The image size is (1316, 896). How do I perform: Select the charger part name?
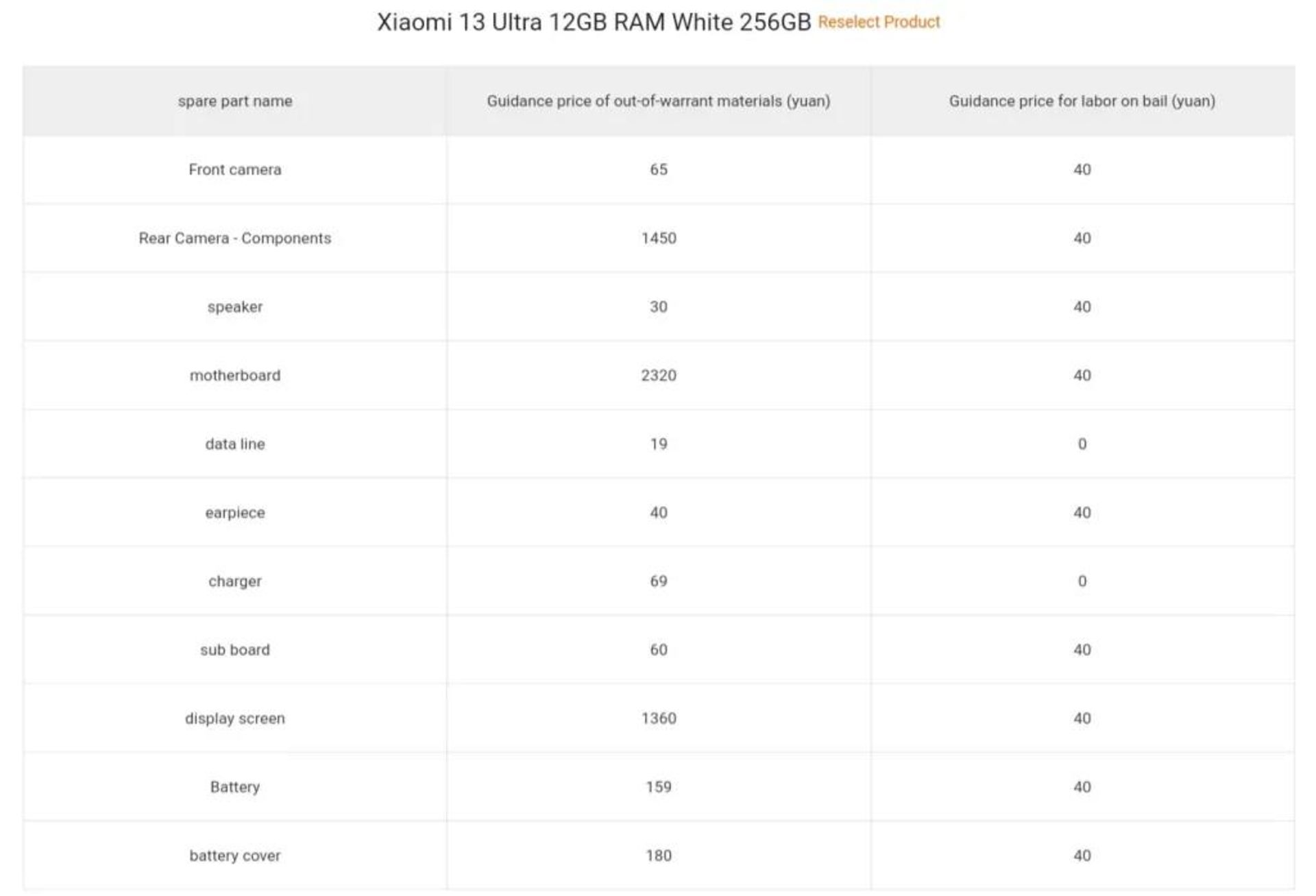pos(235,581)
